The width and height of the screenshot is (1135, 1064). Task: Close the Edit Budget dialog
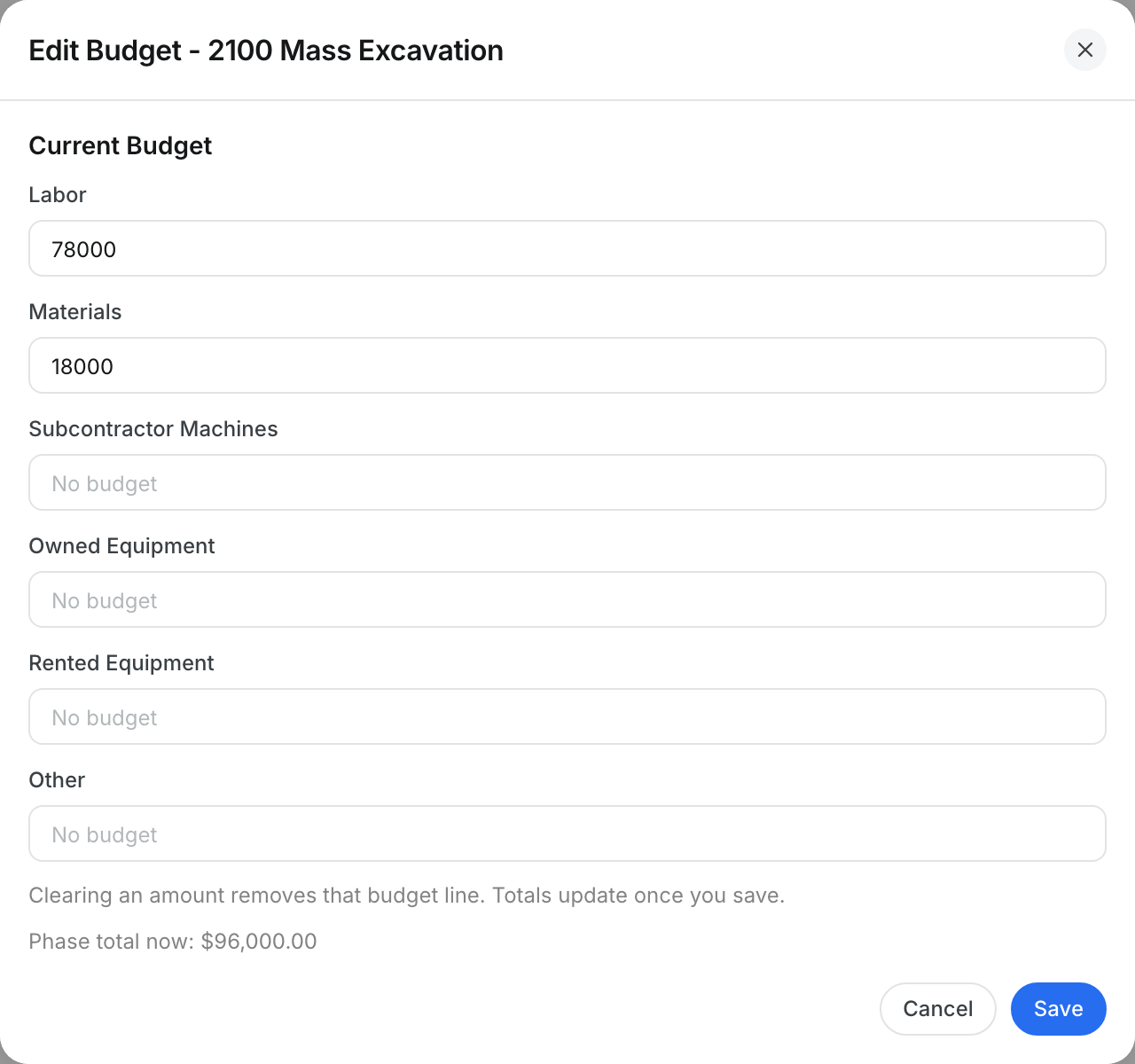1085,50
